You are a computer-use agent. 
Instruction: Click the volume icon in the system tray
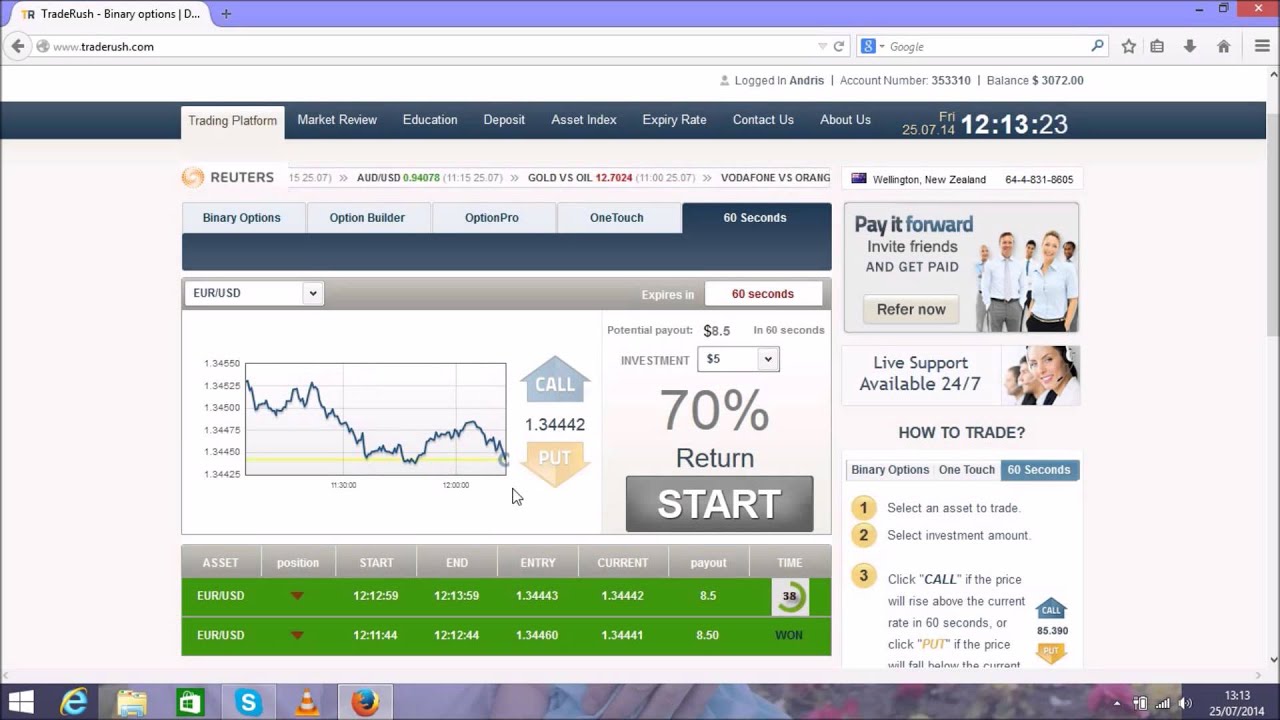pyautogui.click(x=1186, y=703)
